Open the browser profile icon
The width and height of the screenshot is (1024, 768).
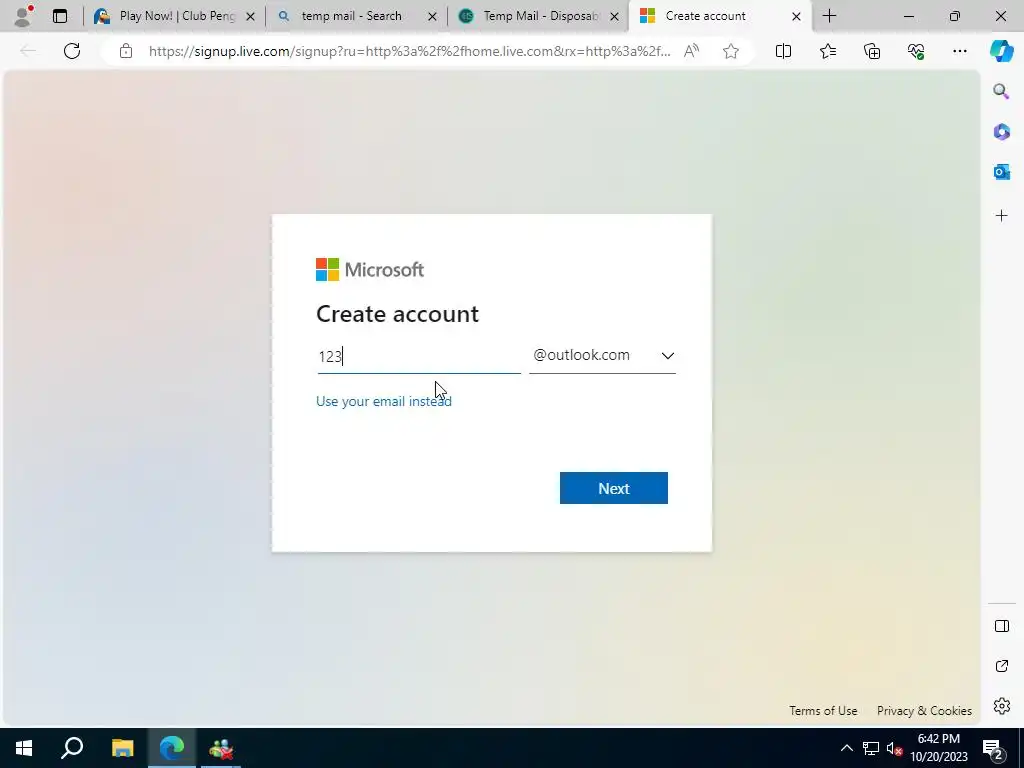(23, 16)
